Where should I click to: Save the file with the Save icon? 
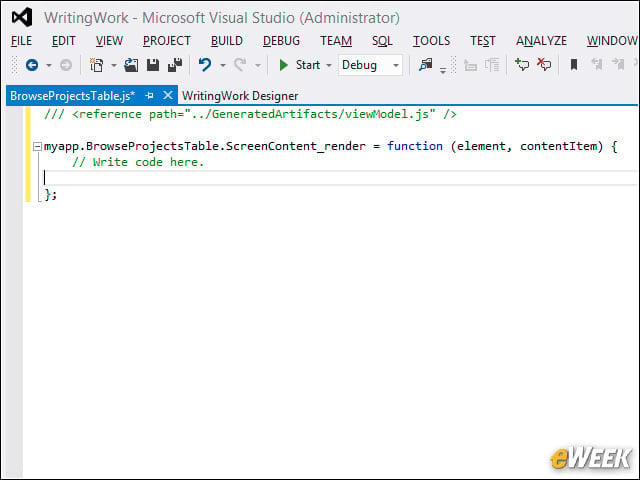tap(153, 65)
